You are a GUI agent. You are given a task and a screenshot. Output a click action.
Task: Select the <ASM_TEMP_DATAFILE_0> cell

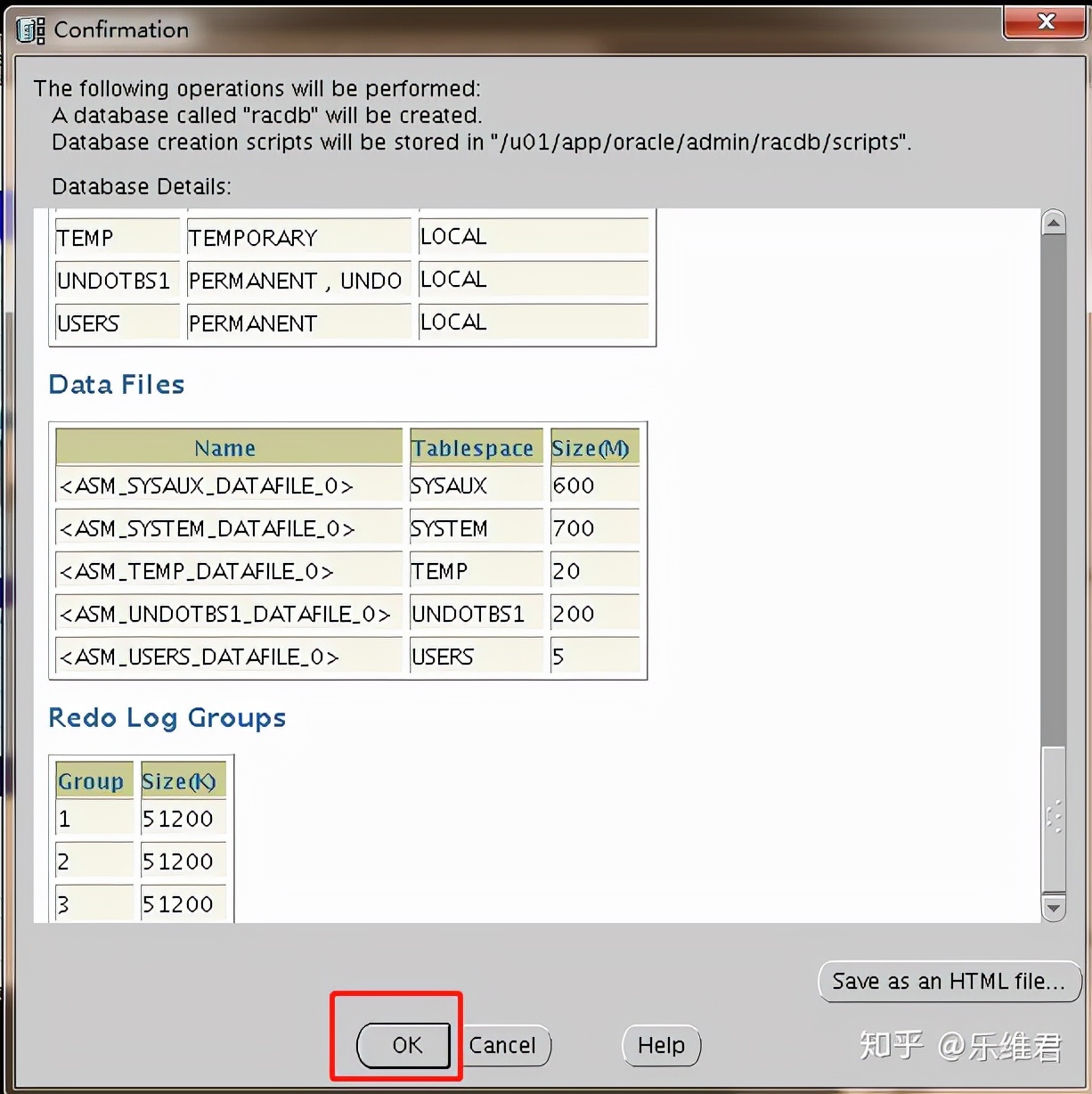(229, 572)
